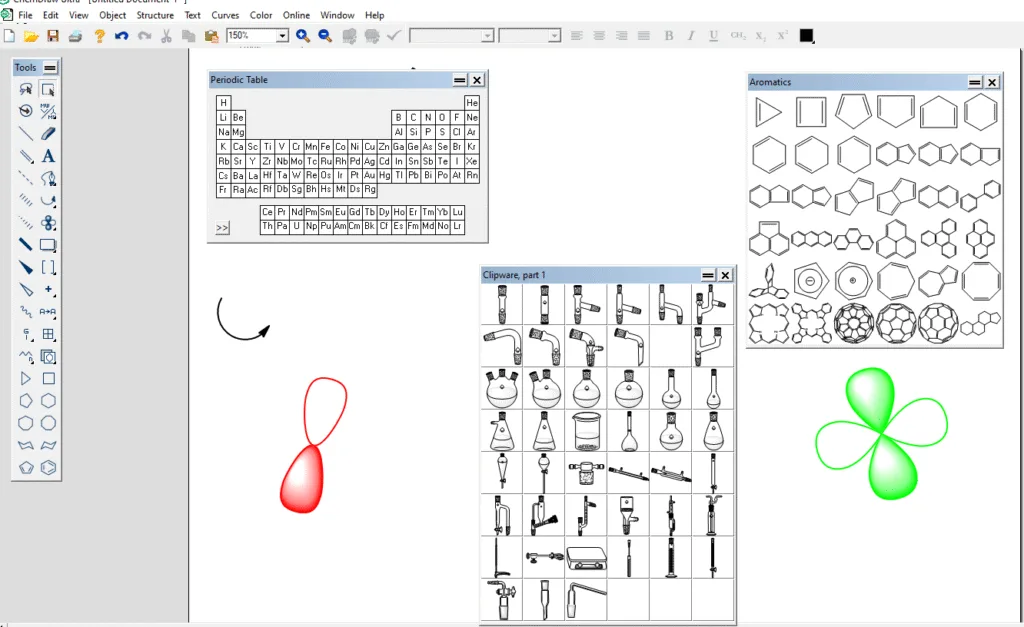Click the Help question mark icon
This screenshot has height=627, width=1024.
[99, 36]
